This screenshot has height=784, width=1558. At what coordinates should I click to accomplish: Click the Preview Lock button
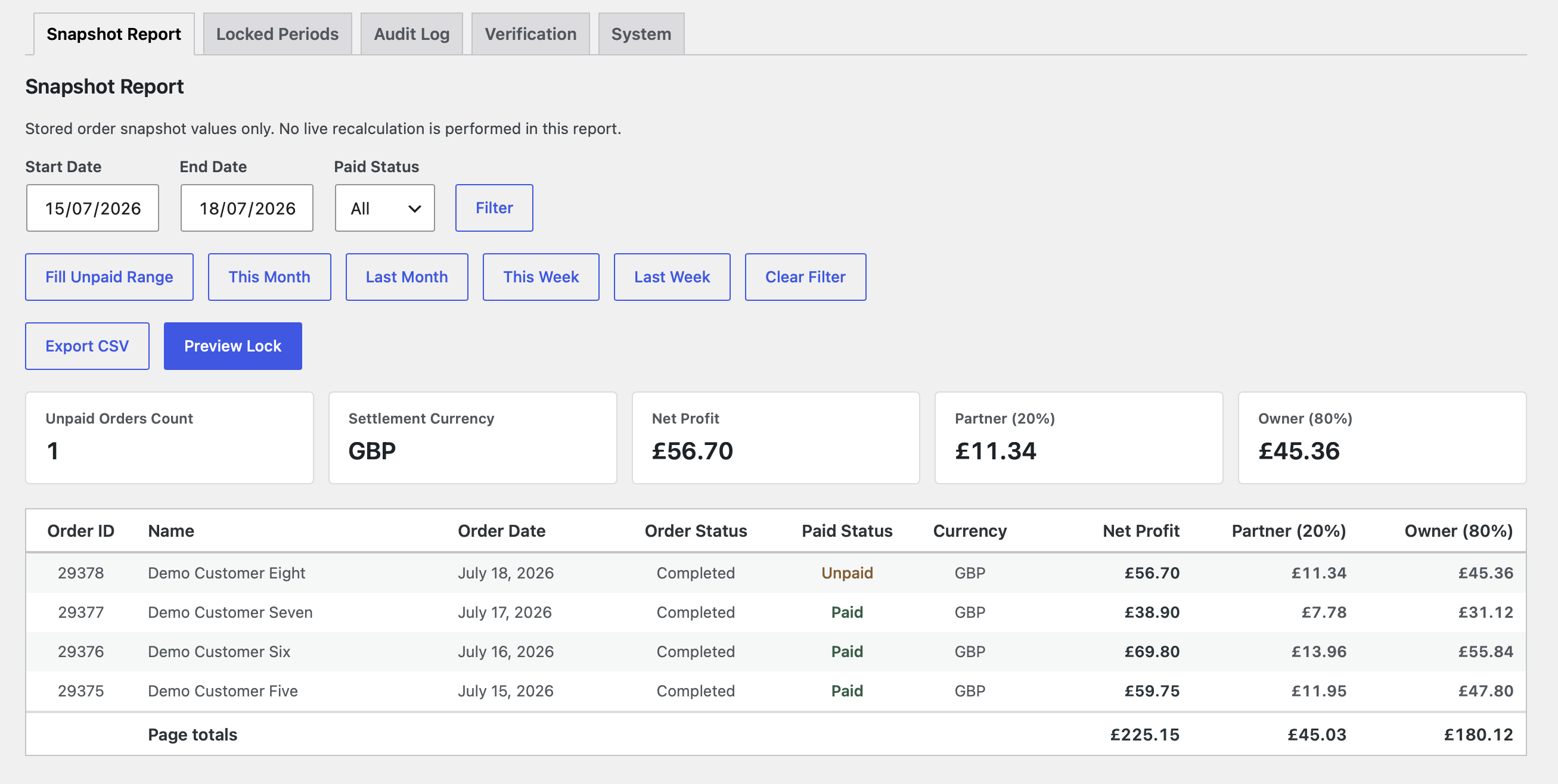click(233, 346)
